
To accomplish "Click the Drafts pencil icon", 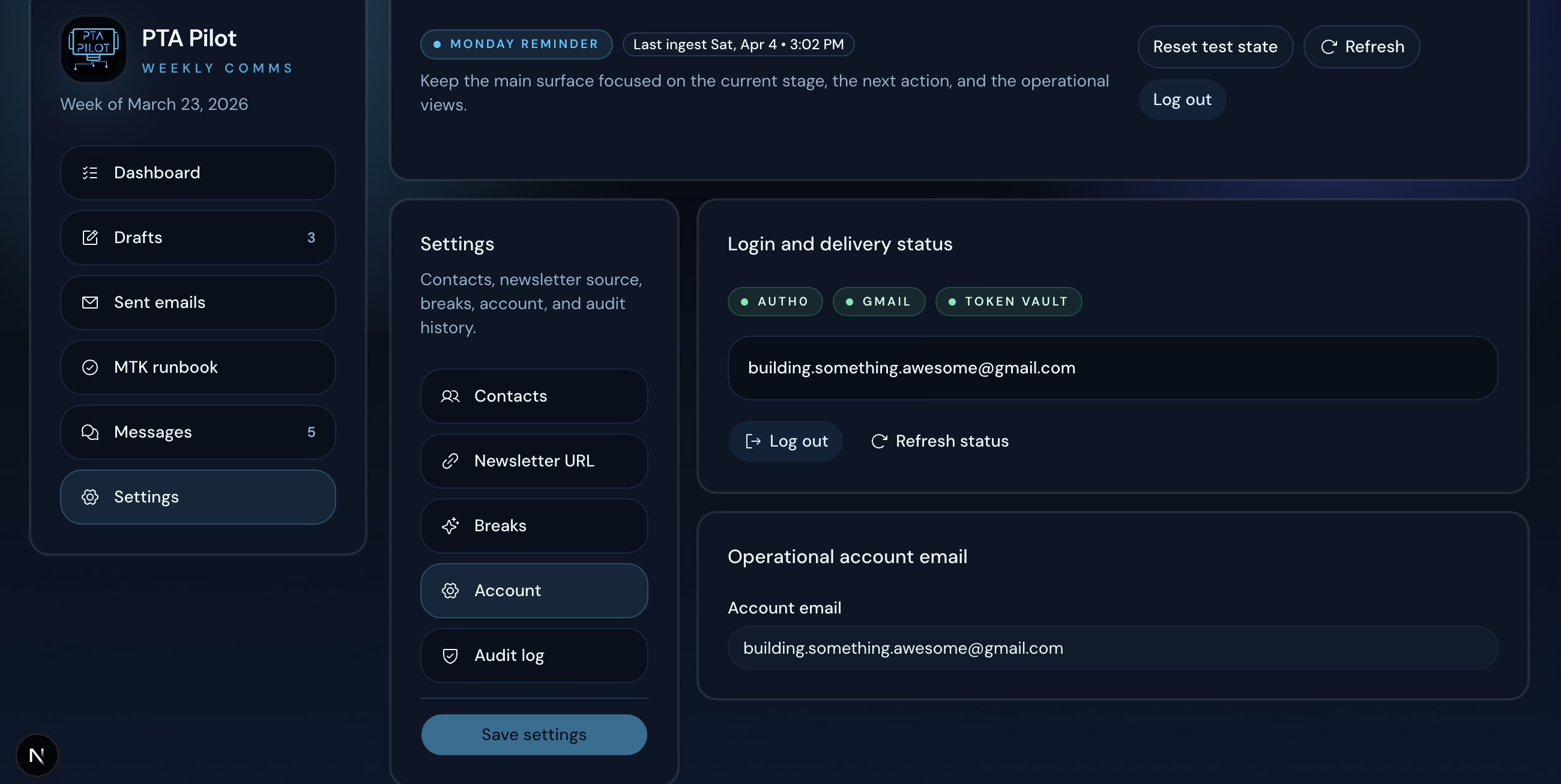I will click(89, 238).
